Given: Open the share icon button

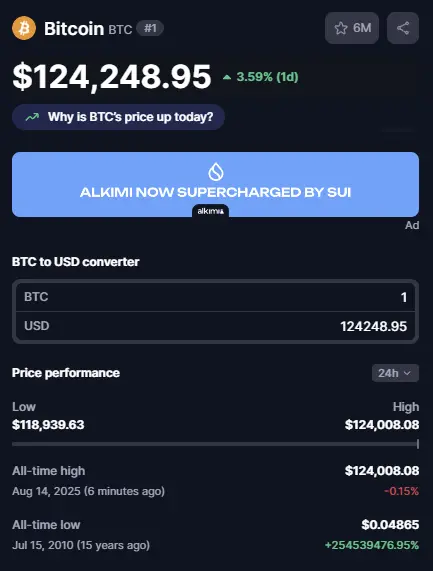Looking at the screenshot, I should [403, 28].
